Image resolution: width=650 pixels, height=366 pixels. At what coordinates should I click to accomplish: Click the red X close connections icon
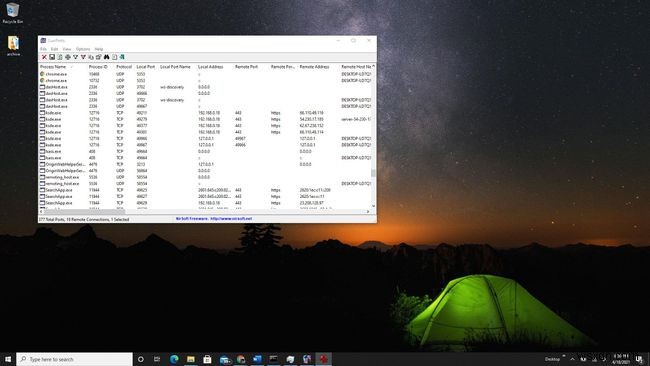(44, 57)
